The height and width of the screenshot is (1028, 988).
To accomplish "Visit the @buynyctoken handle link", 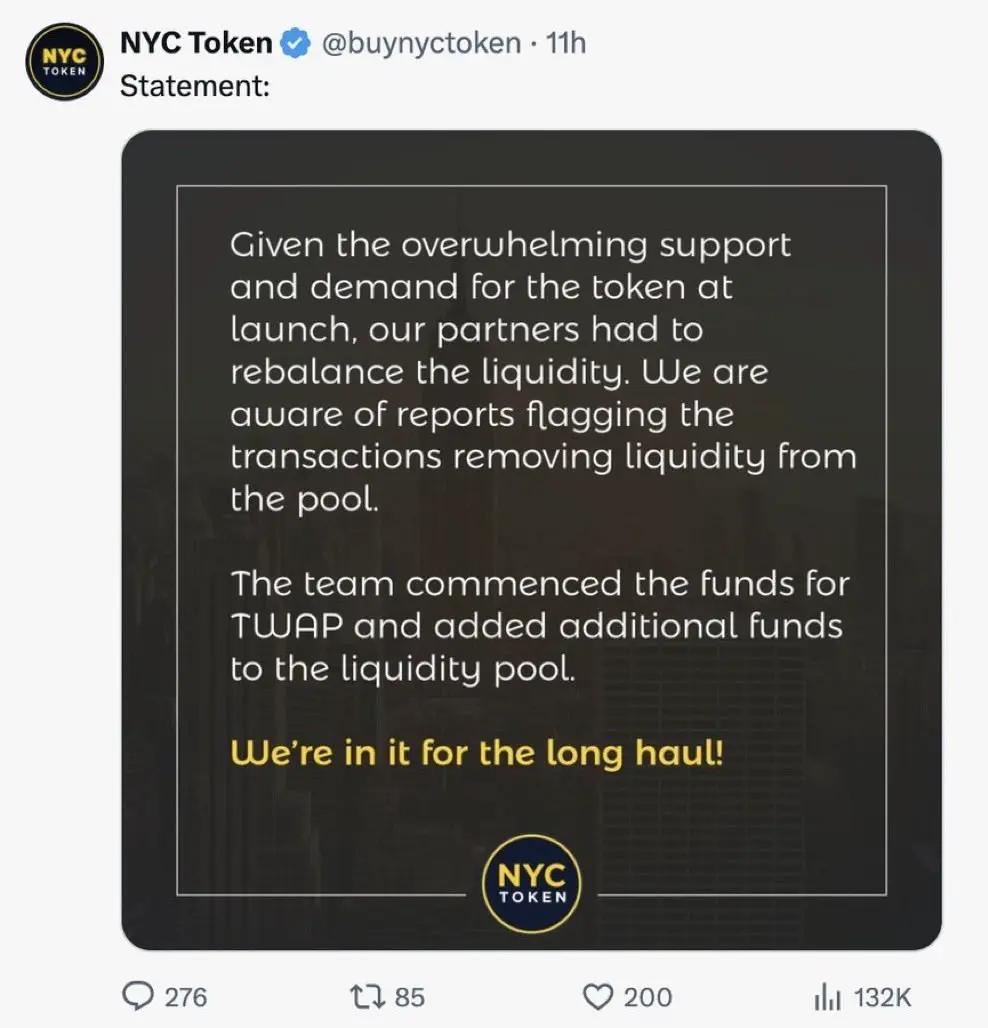I will (422, 43).
